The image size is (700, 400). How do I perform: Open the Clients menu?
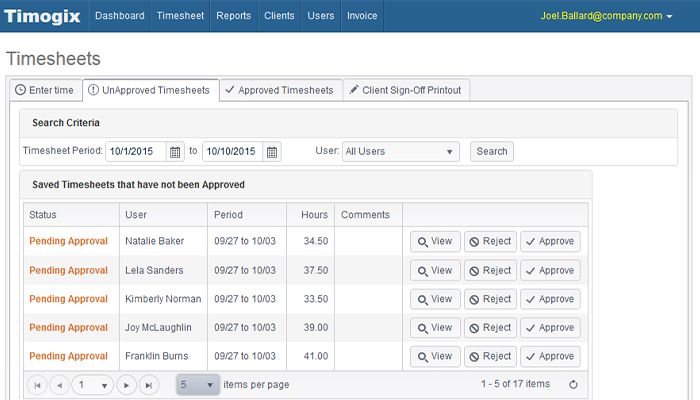tap(279, 16)
